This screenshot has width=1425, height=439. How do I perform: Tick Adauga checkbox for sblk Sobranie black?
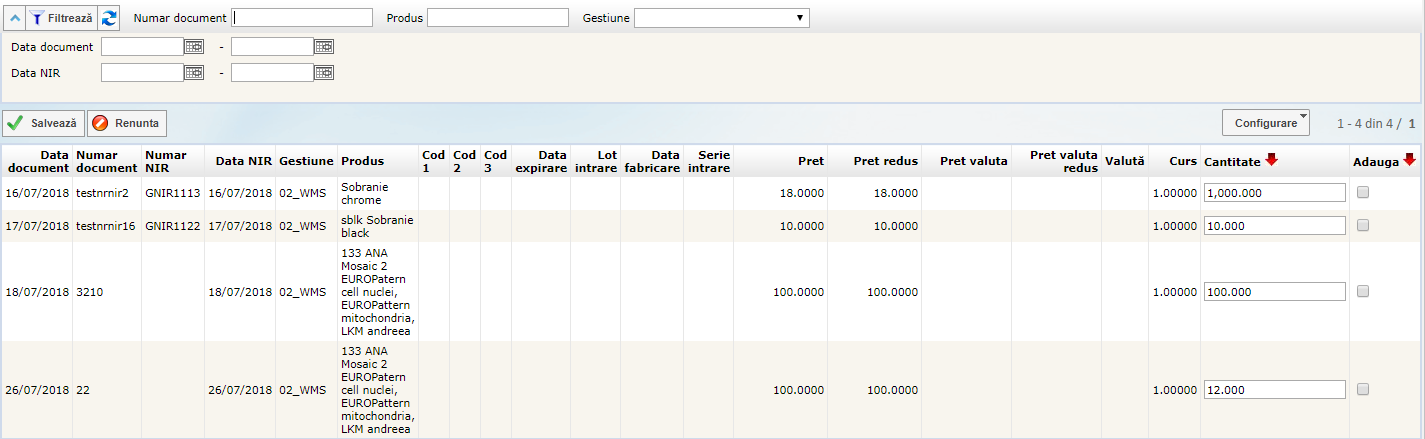click(1362, 226)
